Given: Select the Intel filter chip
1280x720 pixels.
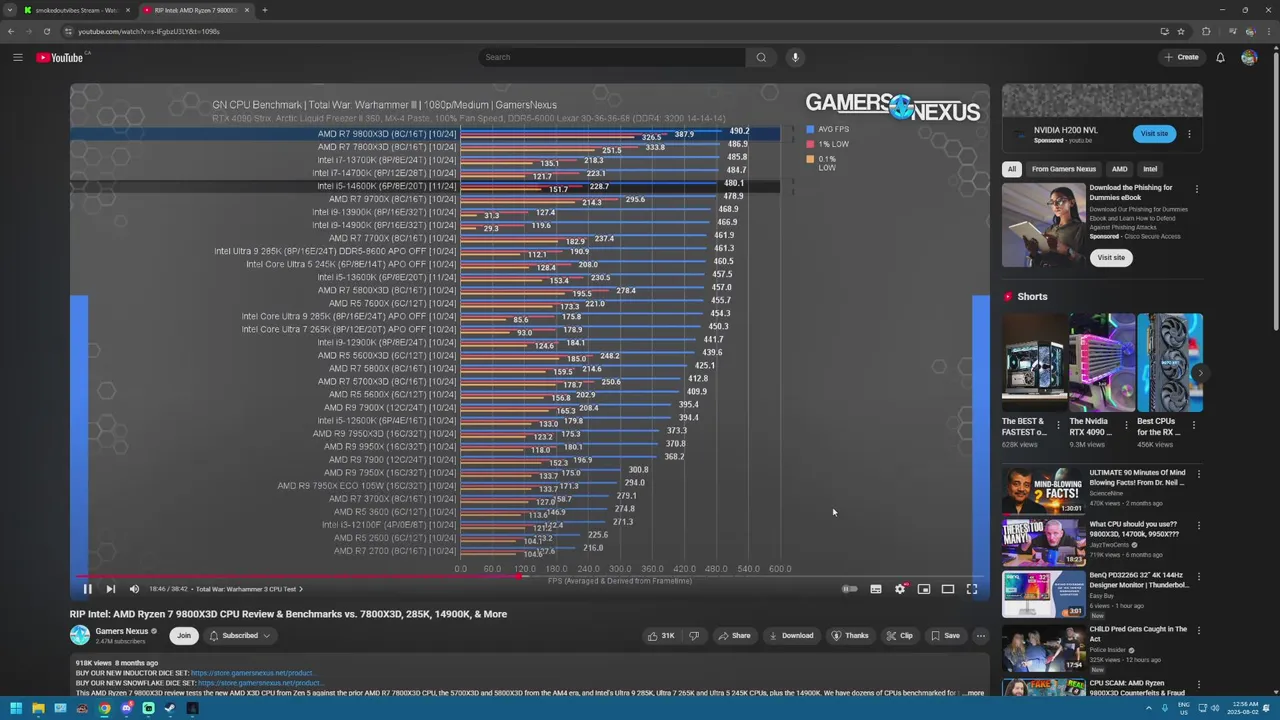Looking at the screenshot, I should tap(1150, 169).
